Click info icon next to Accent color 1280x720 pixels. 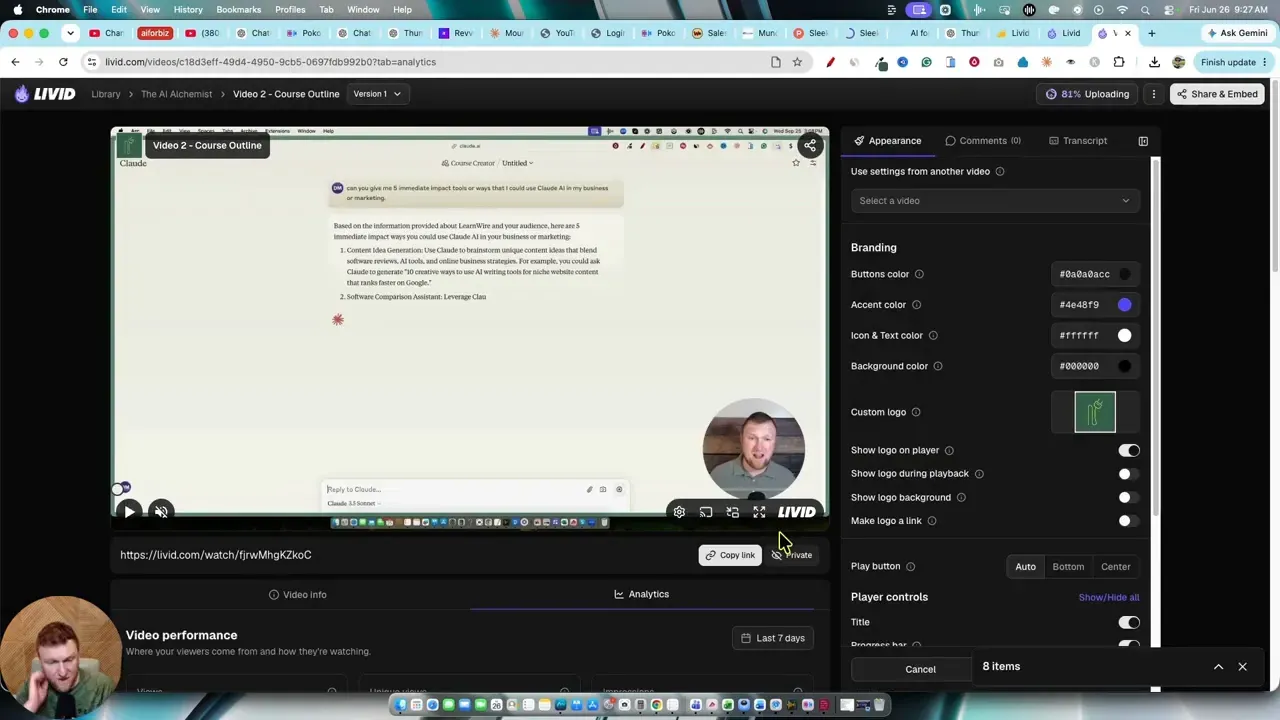point(916,305)
